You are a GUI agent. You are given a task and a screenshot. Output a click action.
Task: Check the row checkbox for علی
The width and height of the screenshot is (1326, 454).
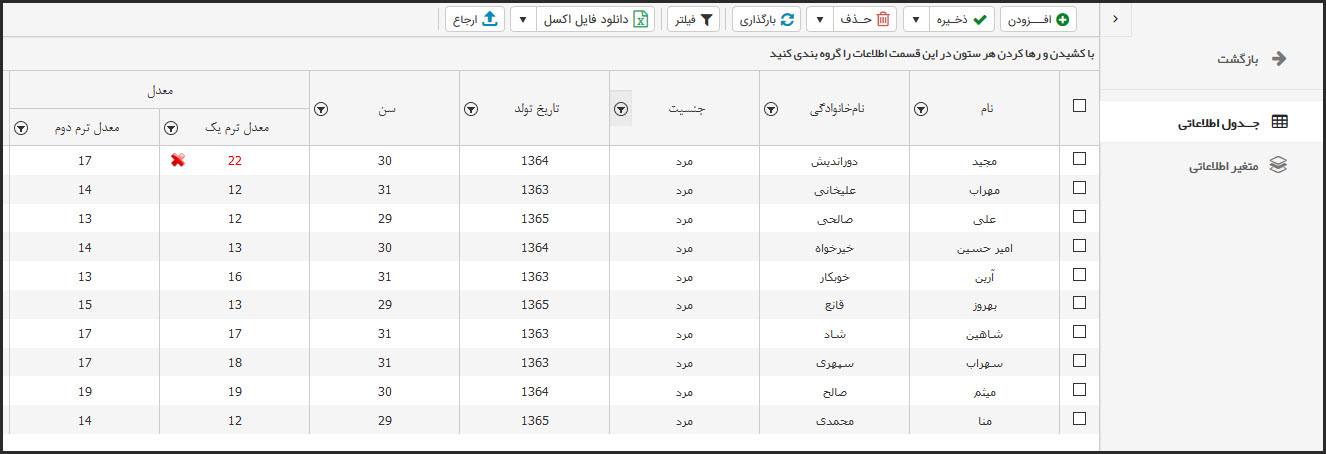[x=1079, y=216]
